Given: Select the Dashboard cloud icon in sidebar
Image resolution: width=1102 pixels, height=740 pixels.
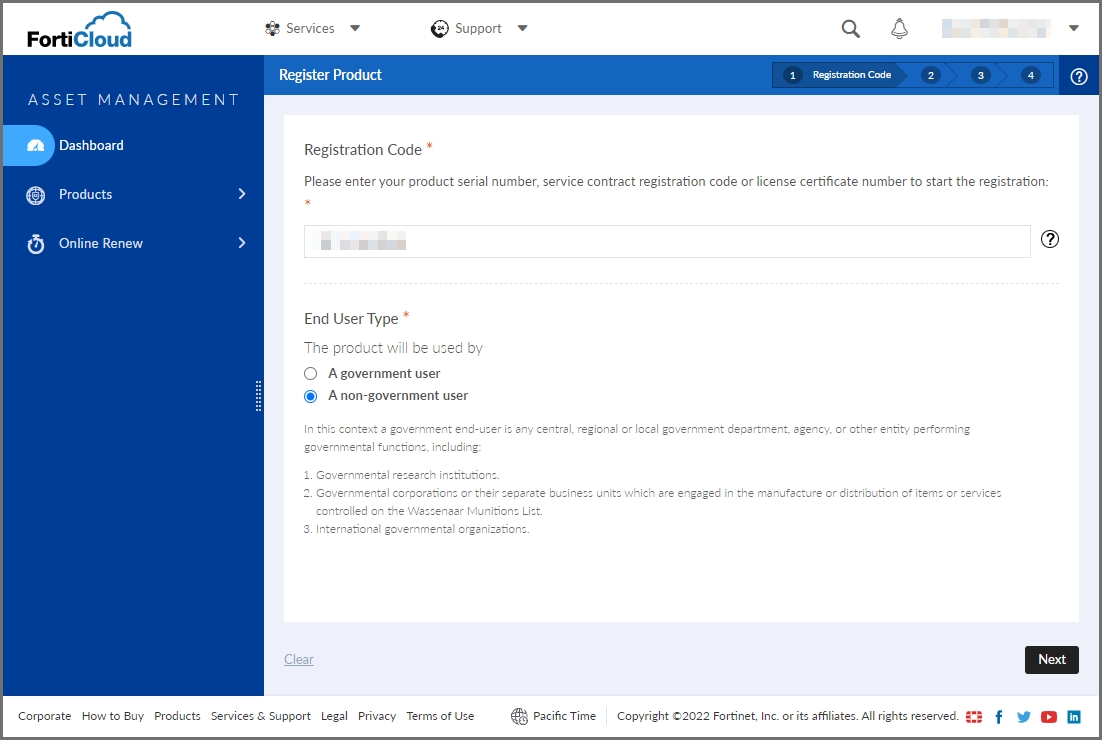Looking at the screenshot, I should tap(29, 145).
